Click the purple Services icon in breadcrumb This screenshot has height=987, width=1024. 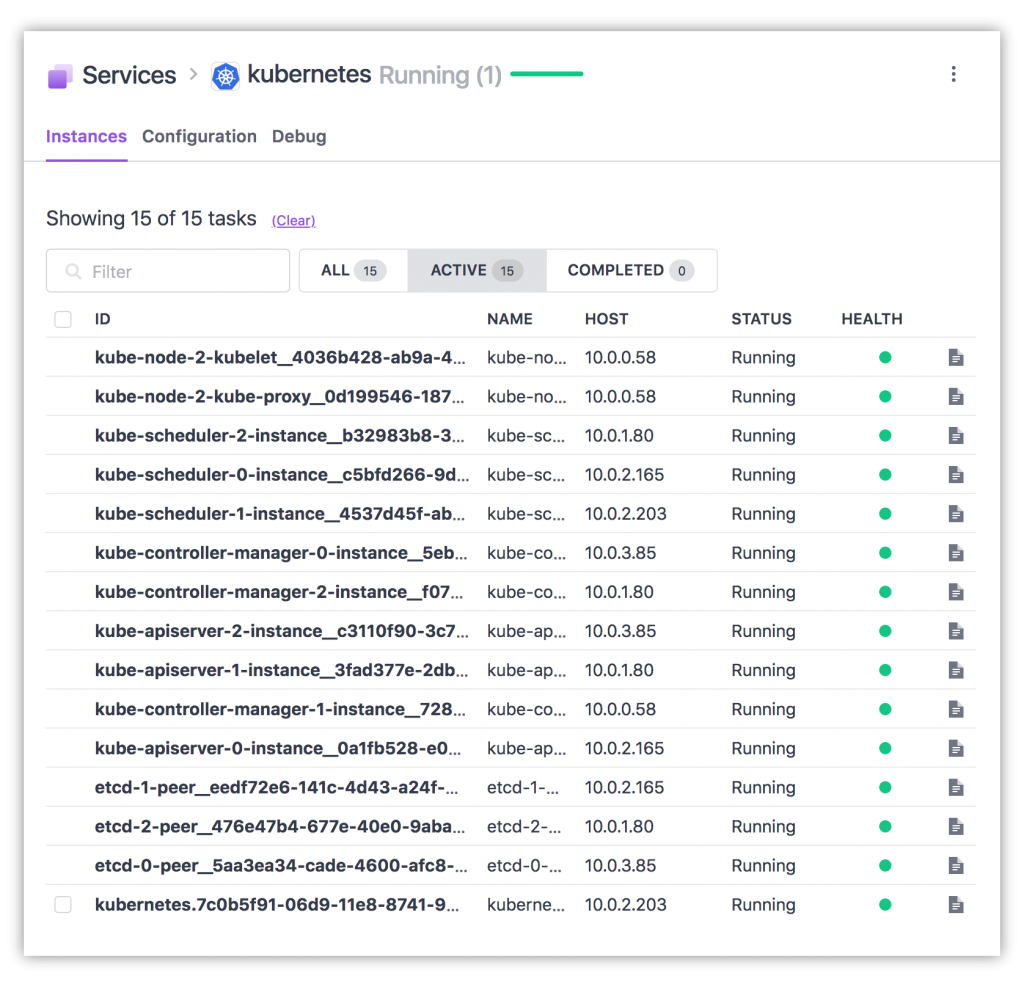click(60, 76)
